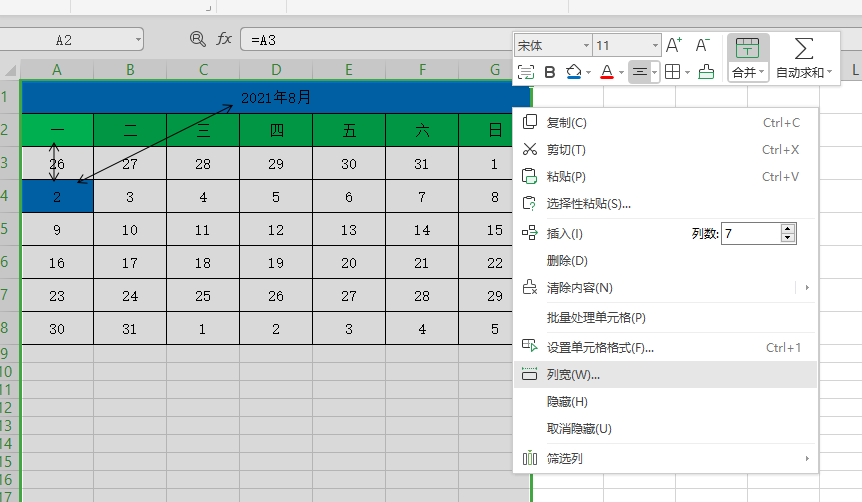Open the font name 宋体 dropdown
Viewport: 862px width, 502px height.
click(586, 45)
